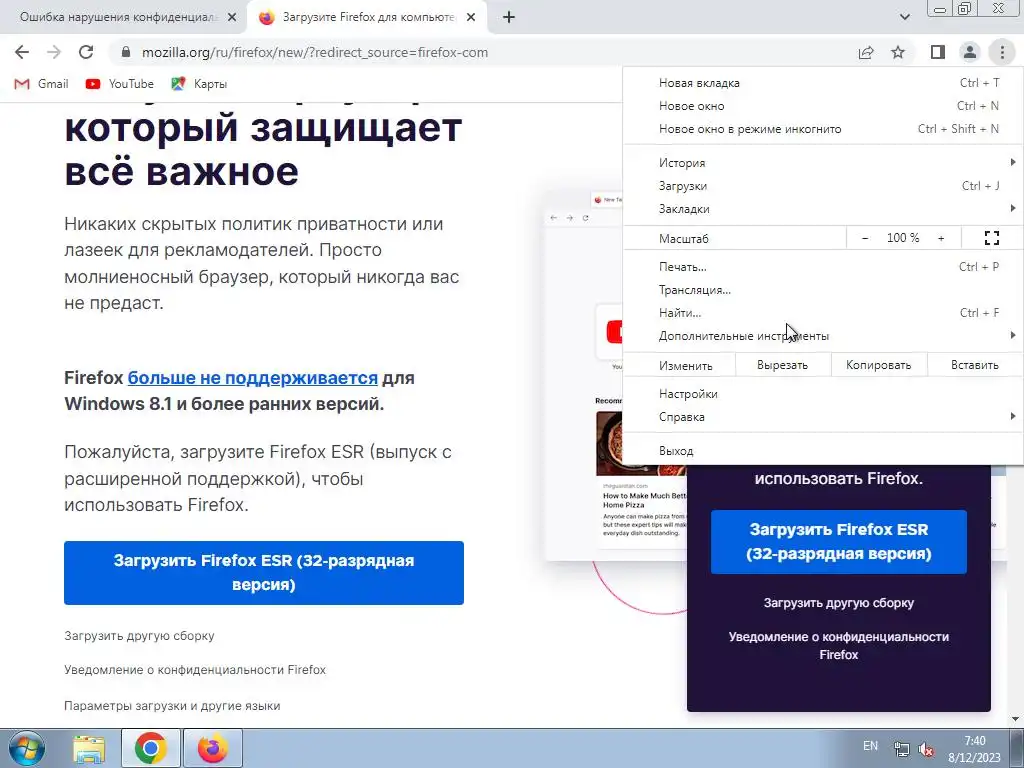Open the File Explorer taskbar icon
The image size is (1024, 768).
click(89, 748)
